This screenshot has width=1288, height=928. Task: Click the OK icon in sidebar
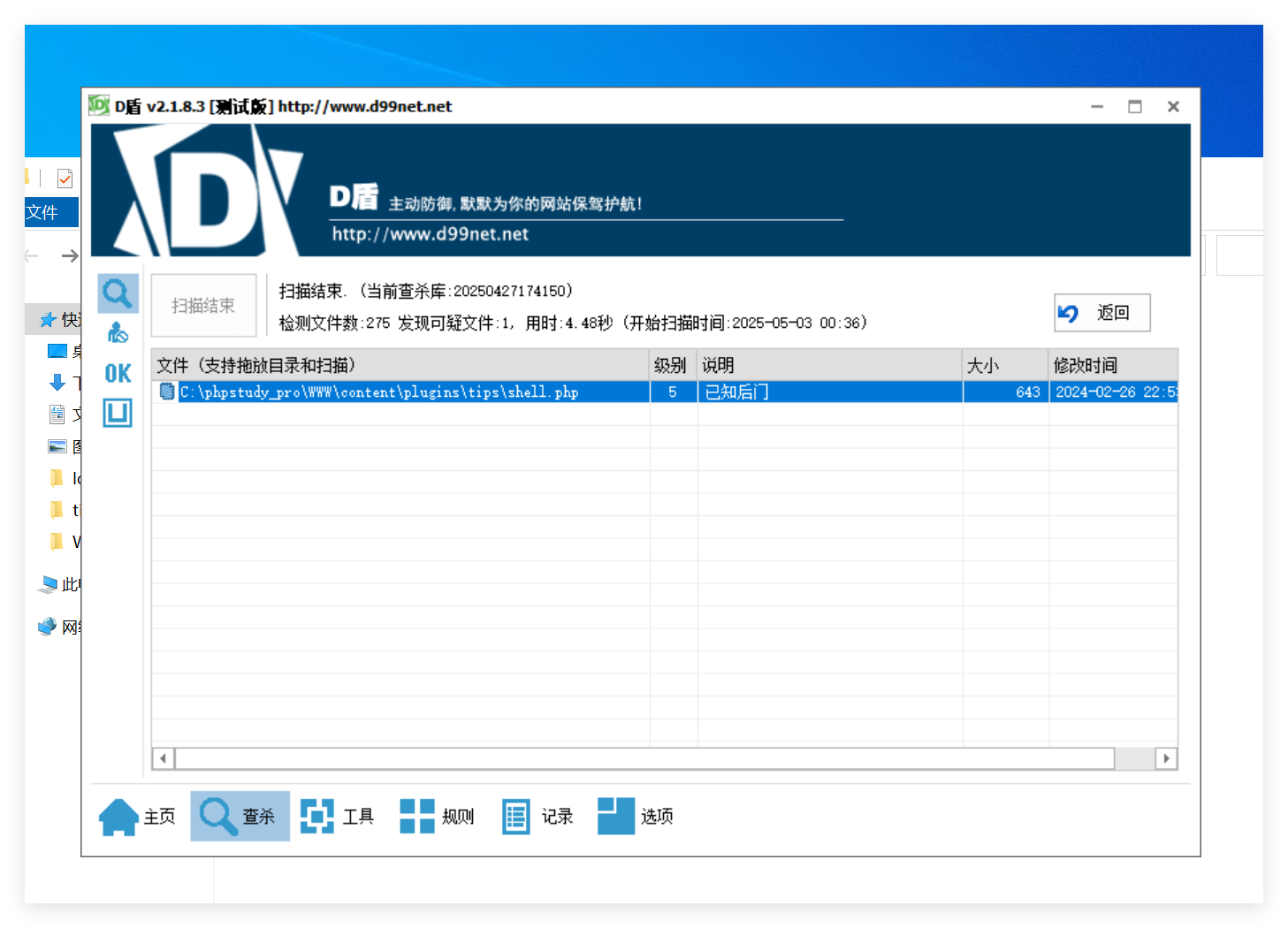118,373
